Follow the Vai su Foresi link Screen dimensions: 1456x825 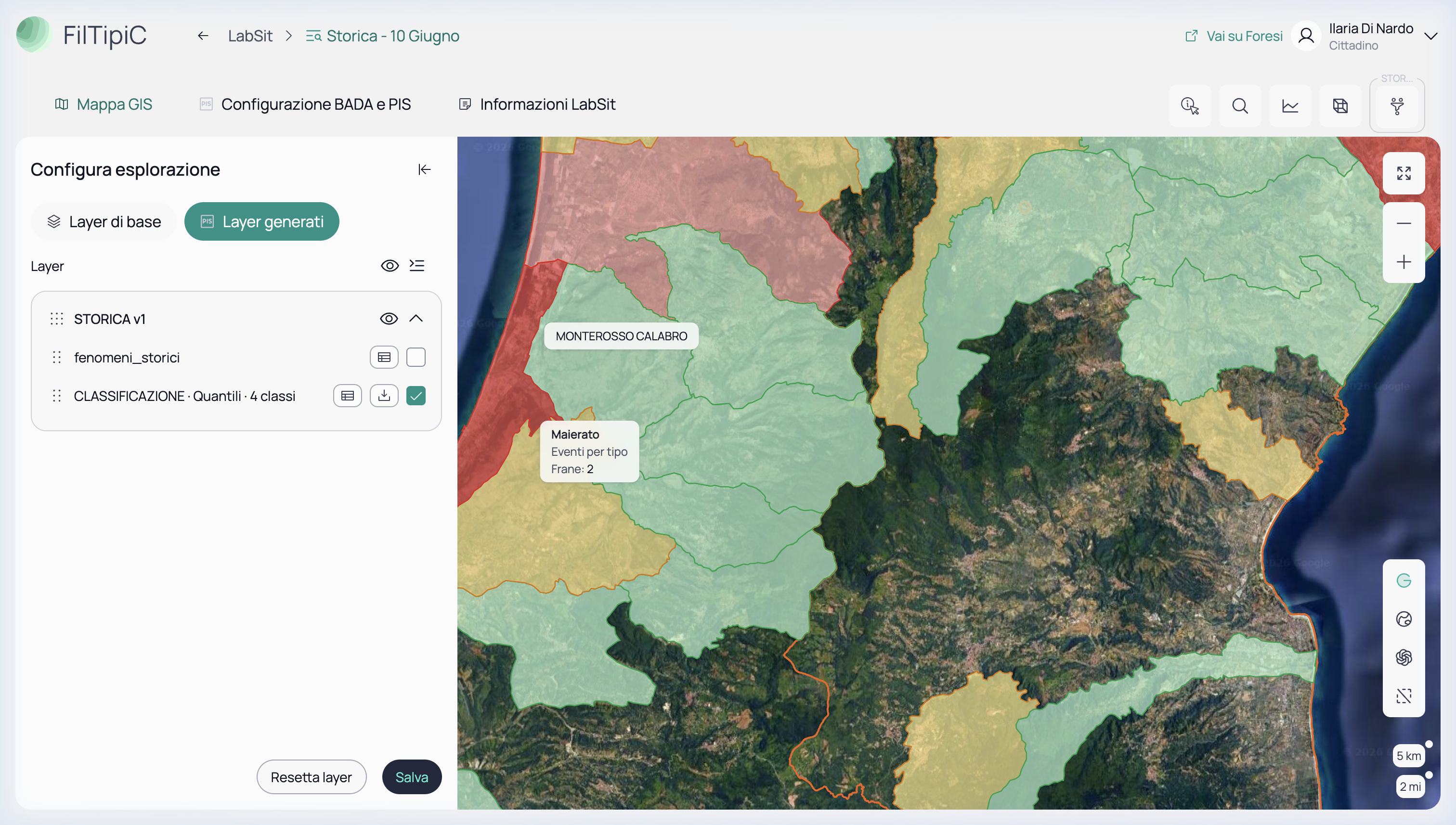click(1233, 36)
